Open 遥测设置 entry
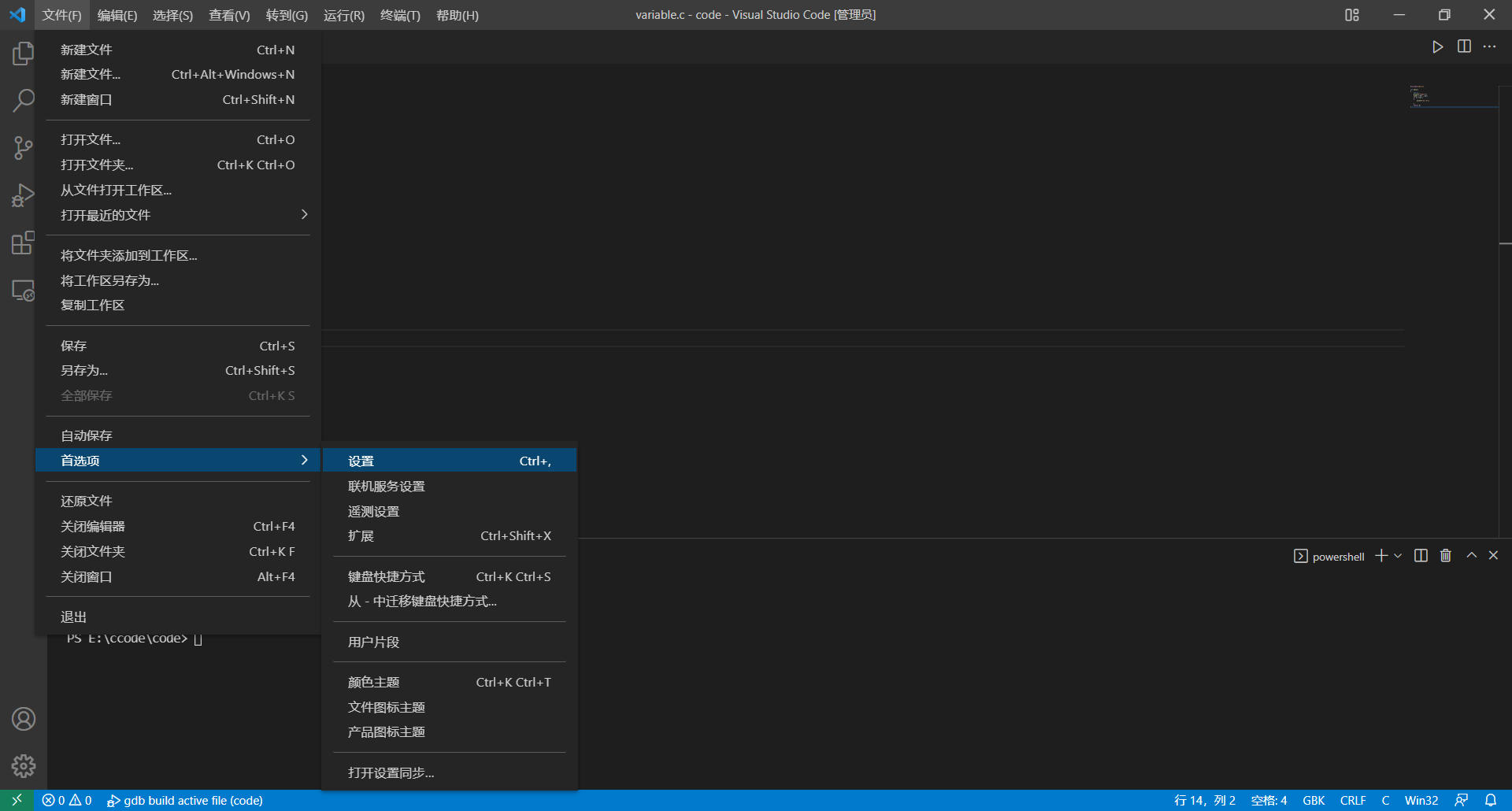Image resolution: width=1512 pixels, height=811 pixels. [x=450, y=512]
